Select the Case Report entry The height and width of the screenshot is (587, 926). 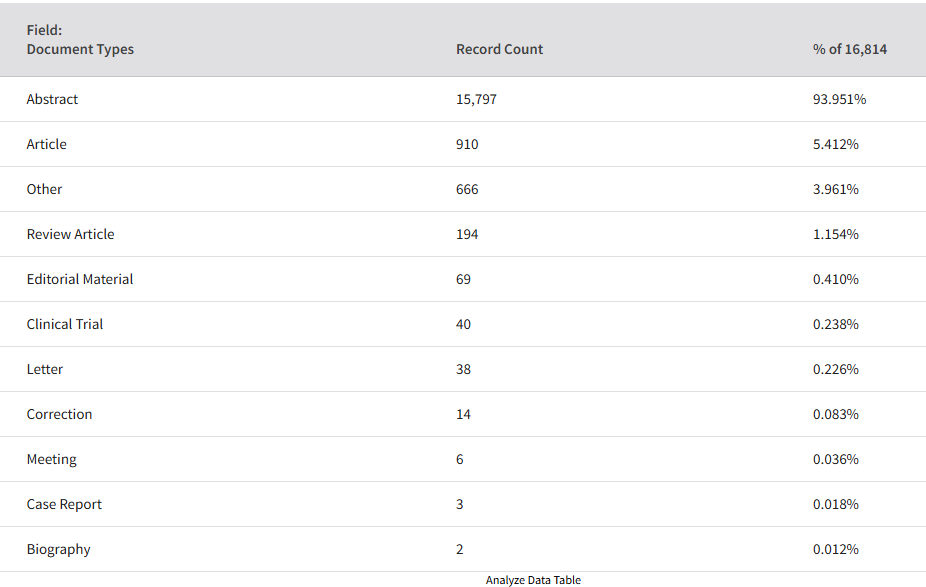click(64, 504)
